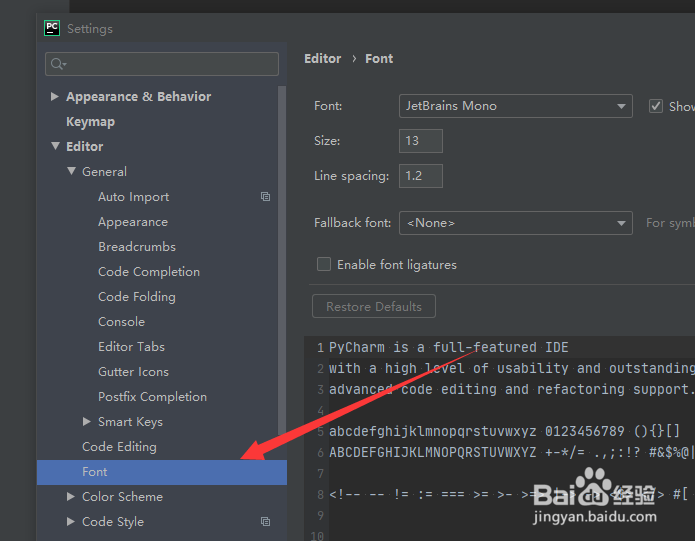Click the Appearance & Behavior label
Screen dimensions: 695x541
tap(139, 97)
